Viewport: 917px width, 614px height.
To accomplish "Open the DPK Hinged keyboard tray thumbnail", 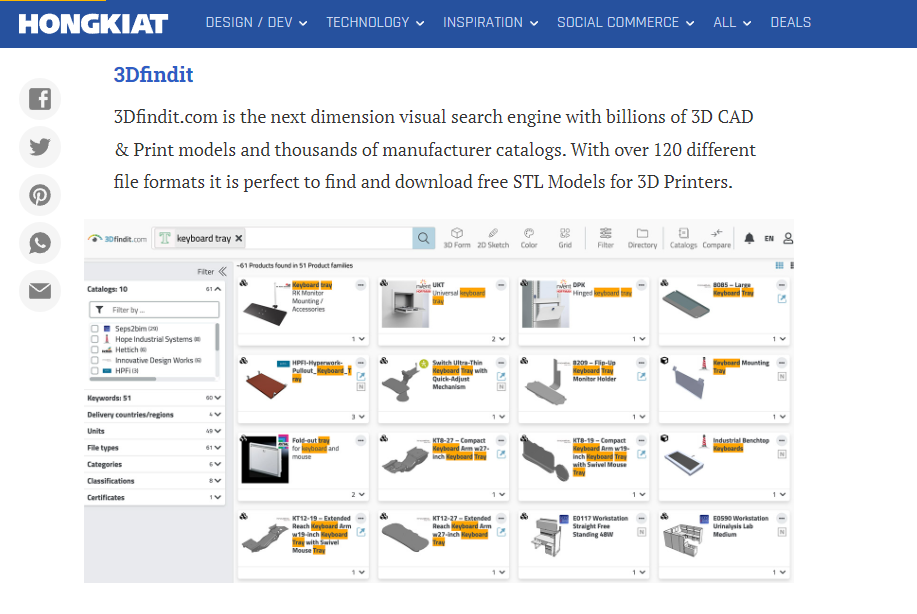I will click(546, 304).
